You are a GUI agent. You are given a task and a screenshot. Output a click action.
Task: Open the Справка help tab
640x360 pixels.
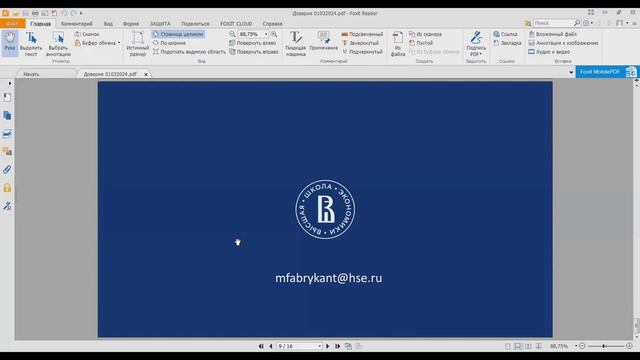coord(272,24)
